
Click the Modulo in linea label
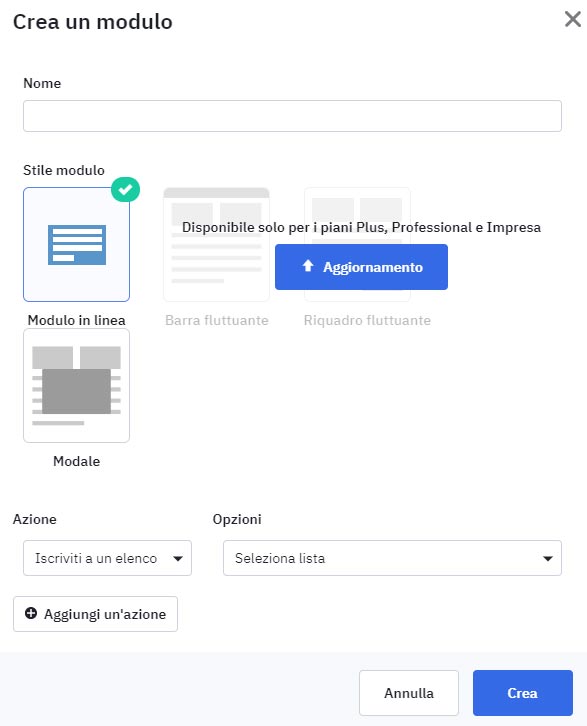[x=76, y=320]
